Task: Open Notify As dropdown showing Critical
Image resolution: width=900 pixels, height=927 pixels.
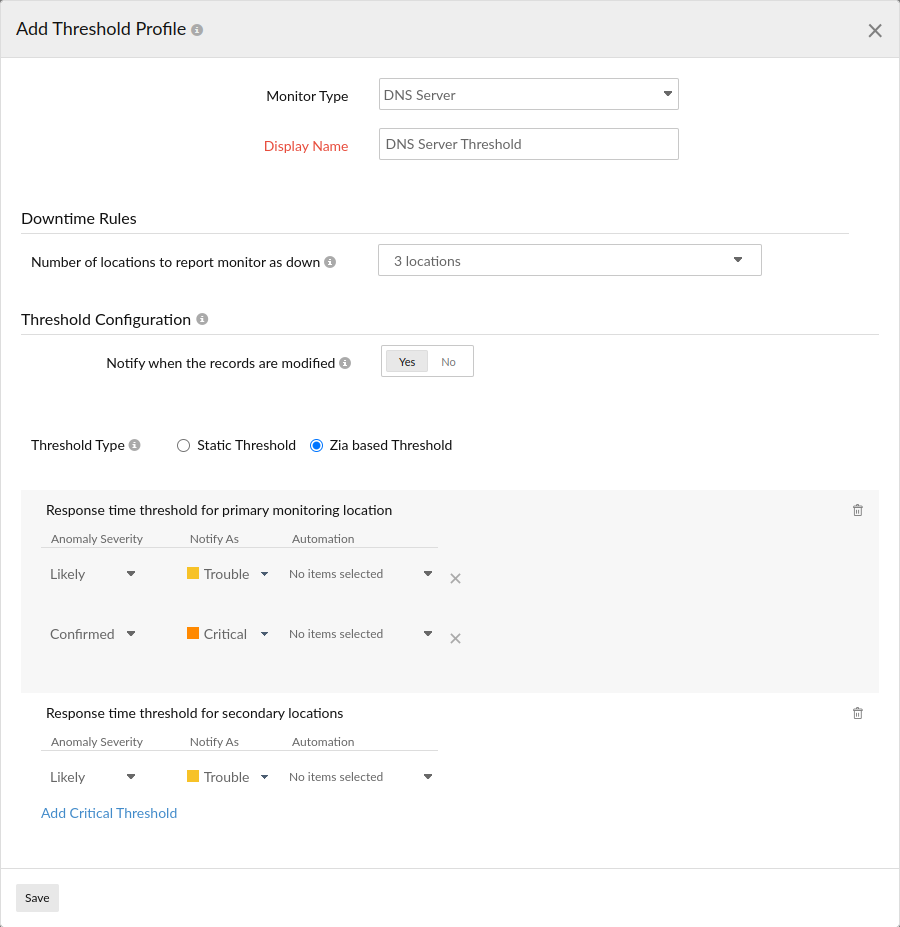Action: point(228,634)
